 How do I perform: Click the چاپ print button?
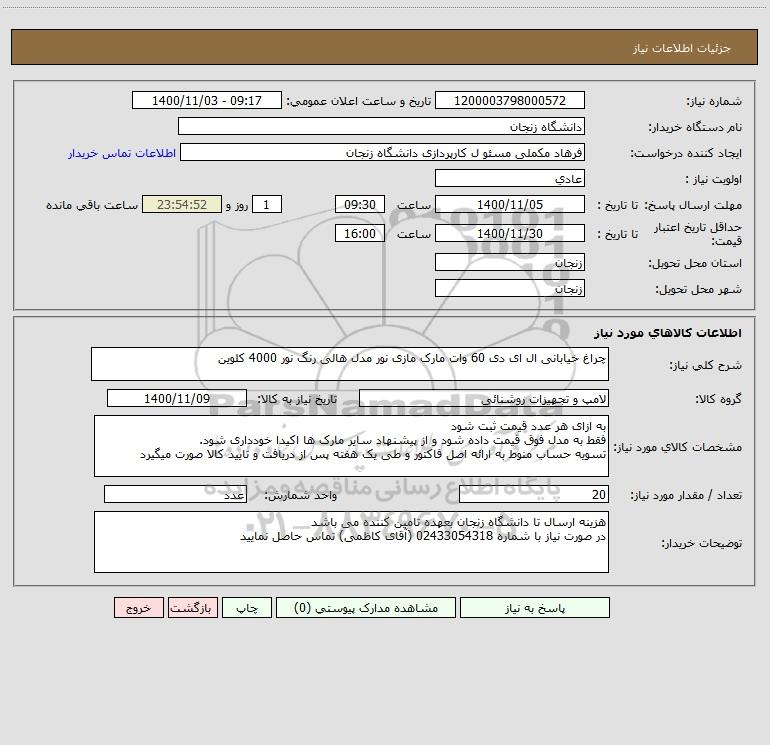(247, 608)
